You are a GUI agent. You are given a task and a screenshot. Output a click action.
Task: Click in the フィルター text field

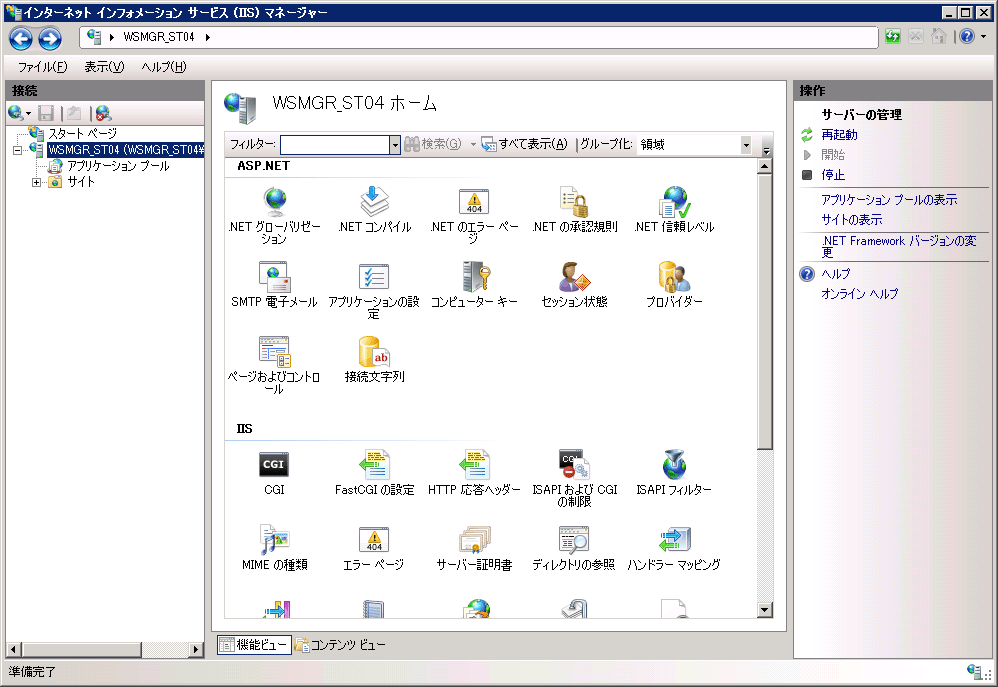coord(334,144)
